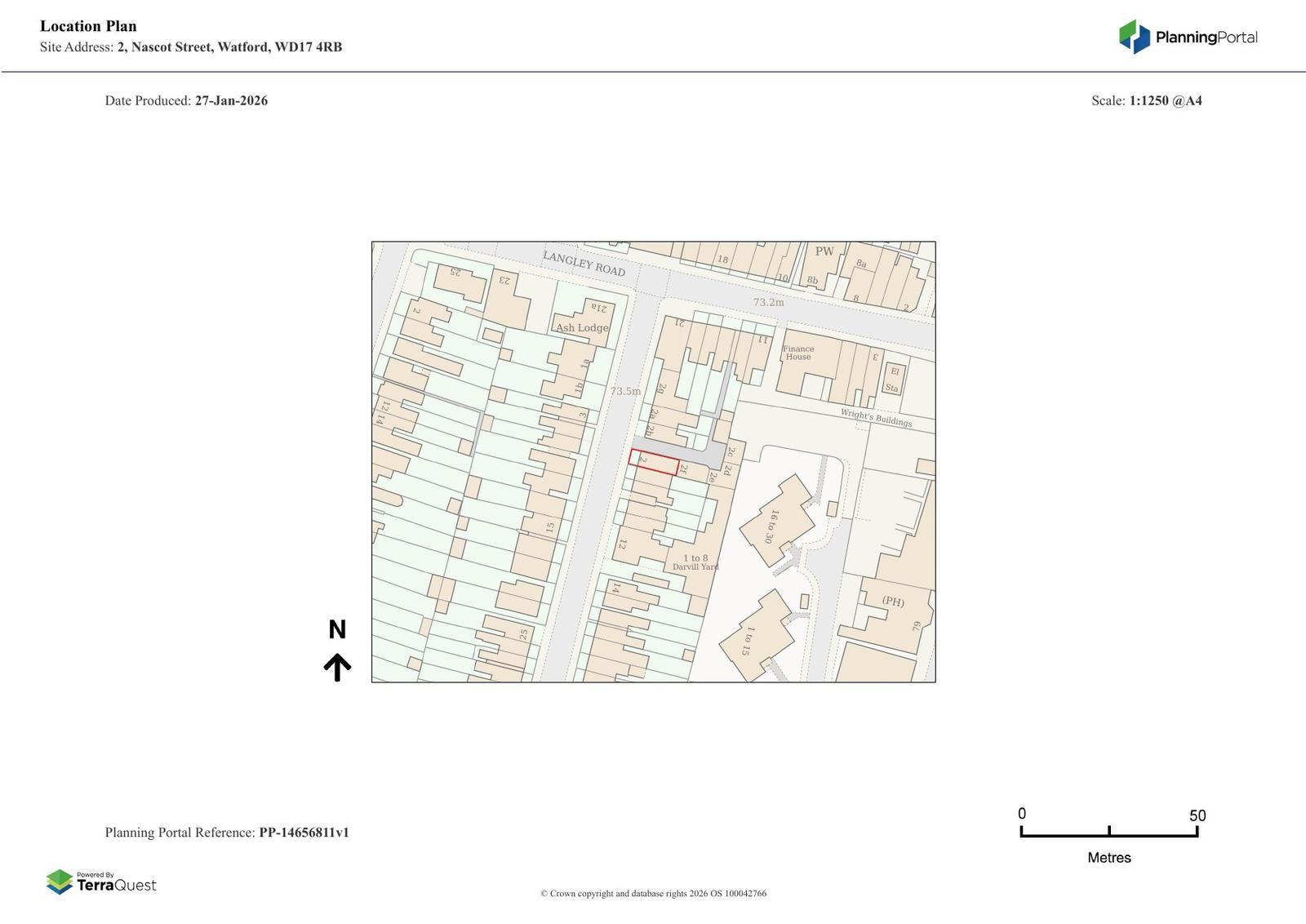Select the 'Location Plan' title

pos(88,26)
